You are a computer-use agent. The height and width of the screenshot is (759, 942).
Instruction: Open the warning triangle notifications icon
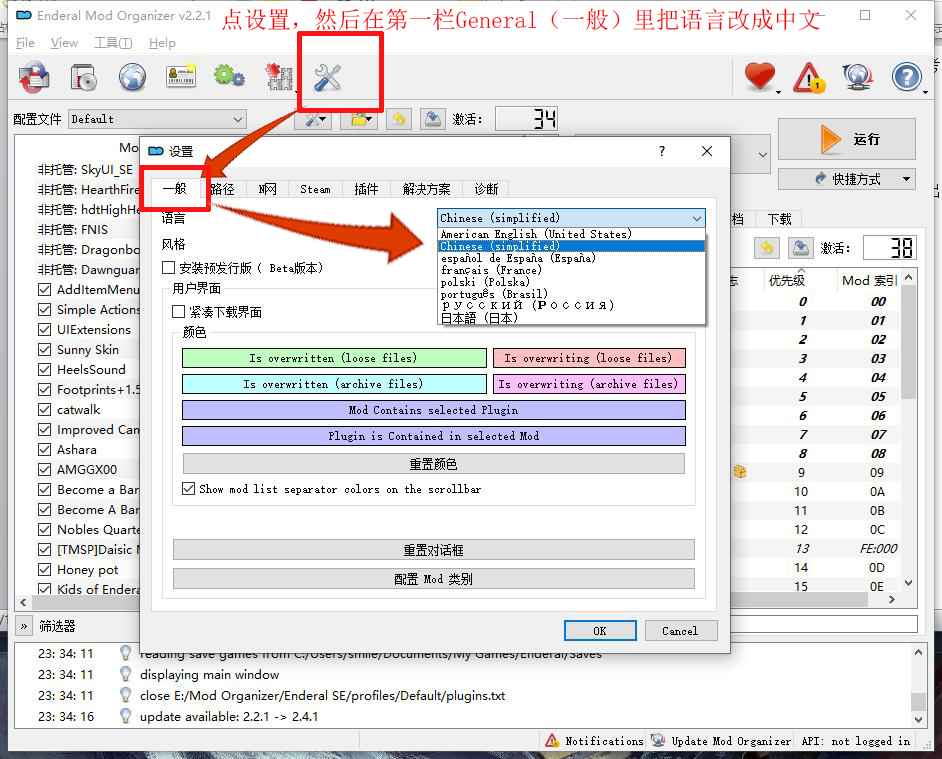(809, 78)
